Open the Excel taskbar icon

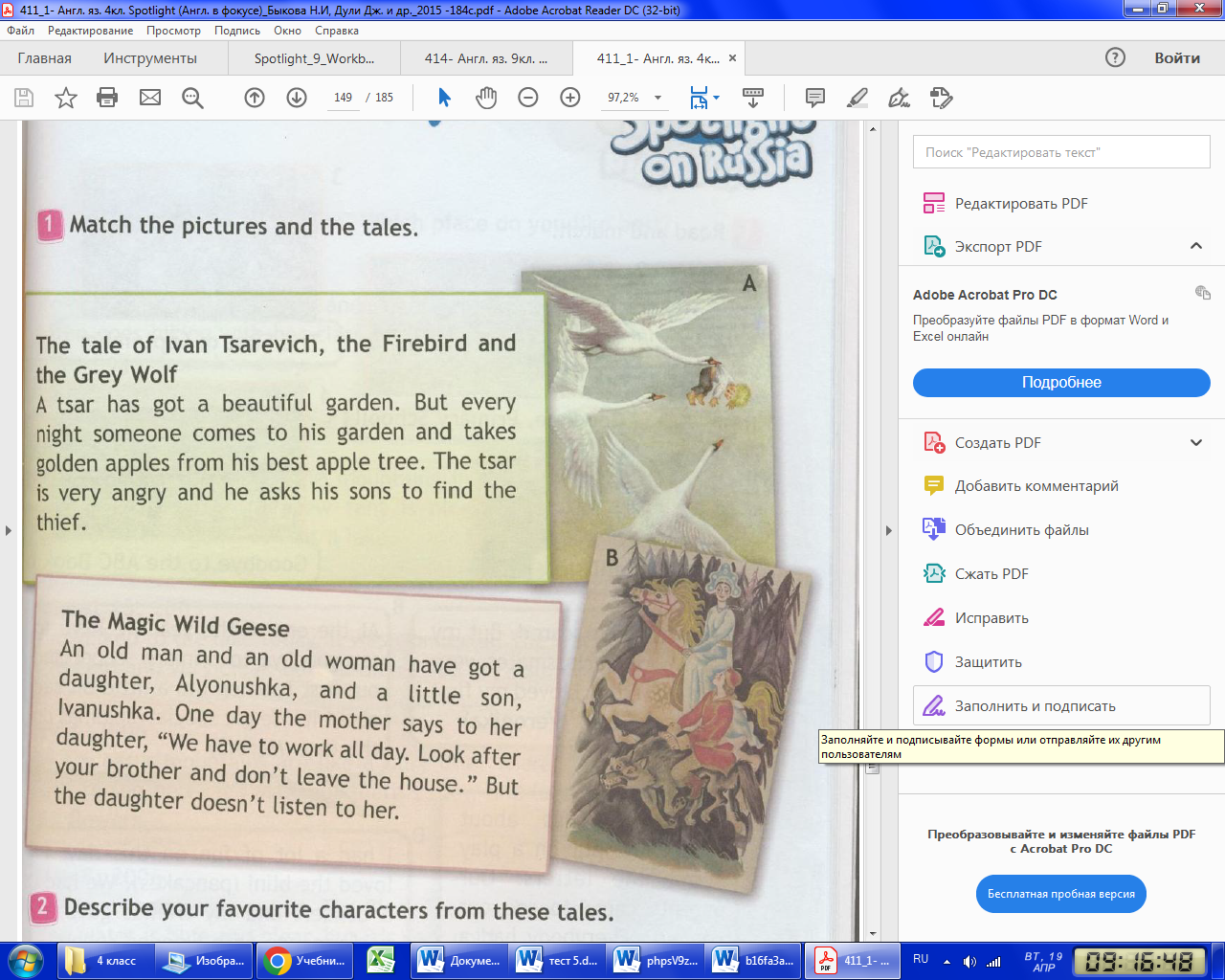382,960
